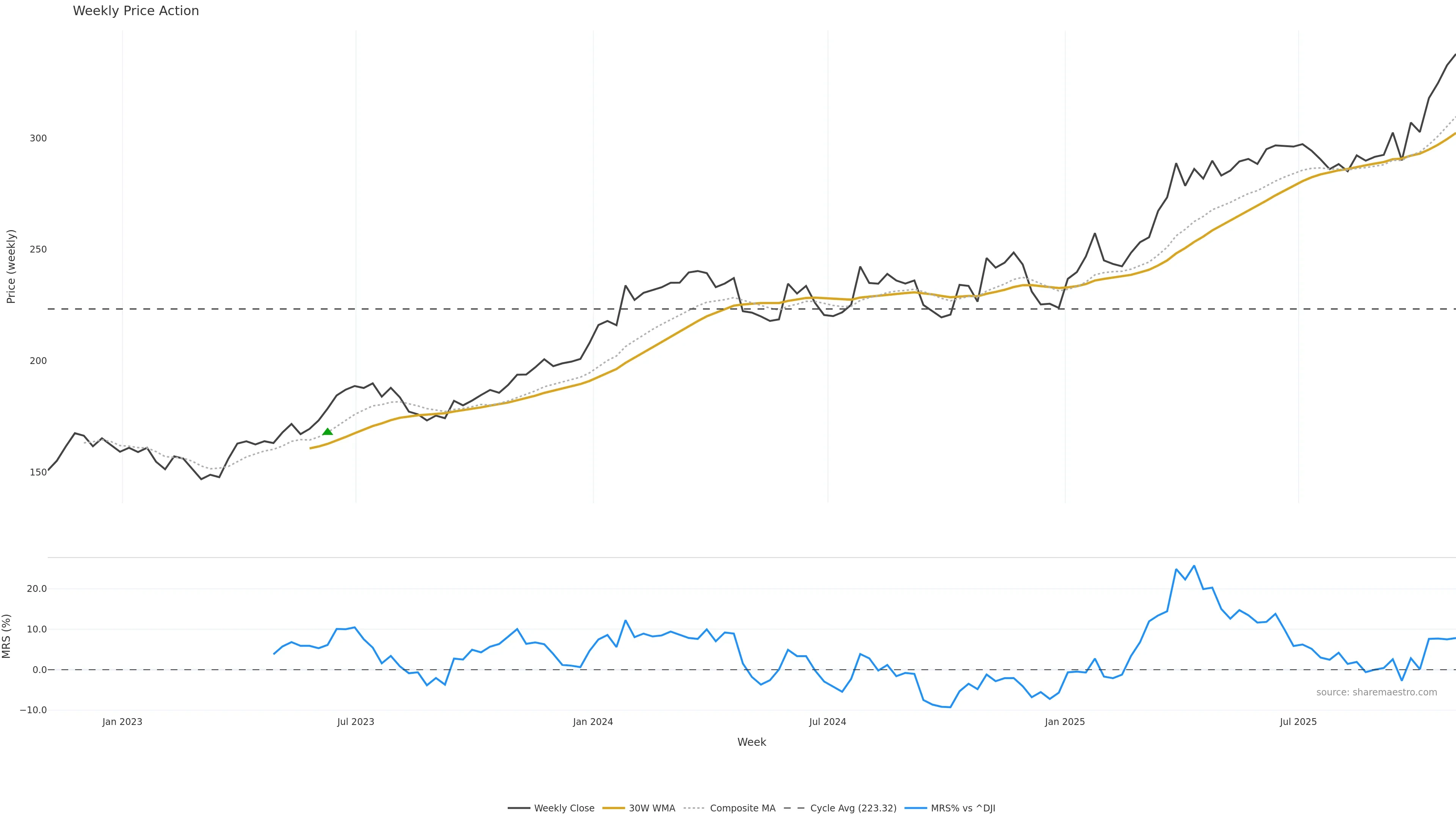Click the Weekly Close legend line swatch
Viewport: 1456px width, 819px height.
click(x=518, y=808)
